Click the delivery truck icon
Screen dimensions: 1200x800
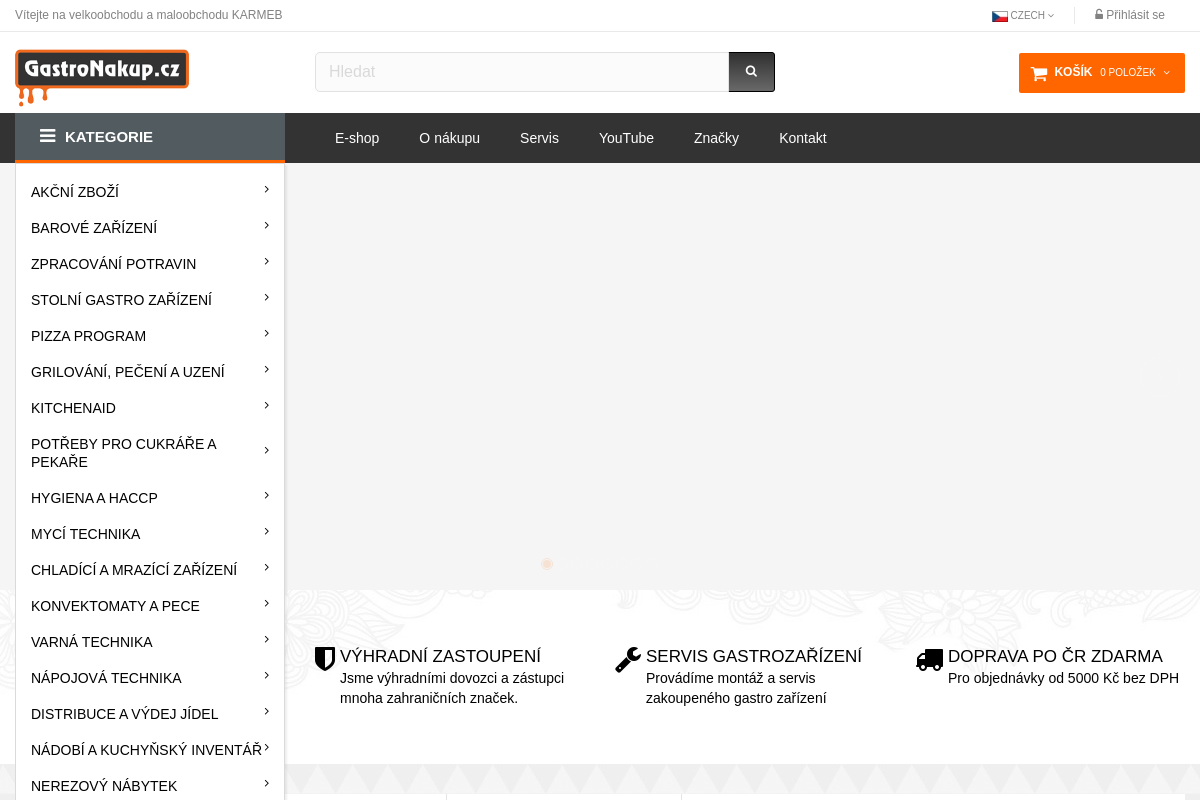coord(930,660)
